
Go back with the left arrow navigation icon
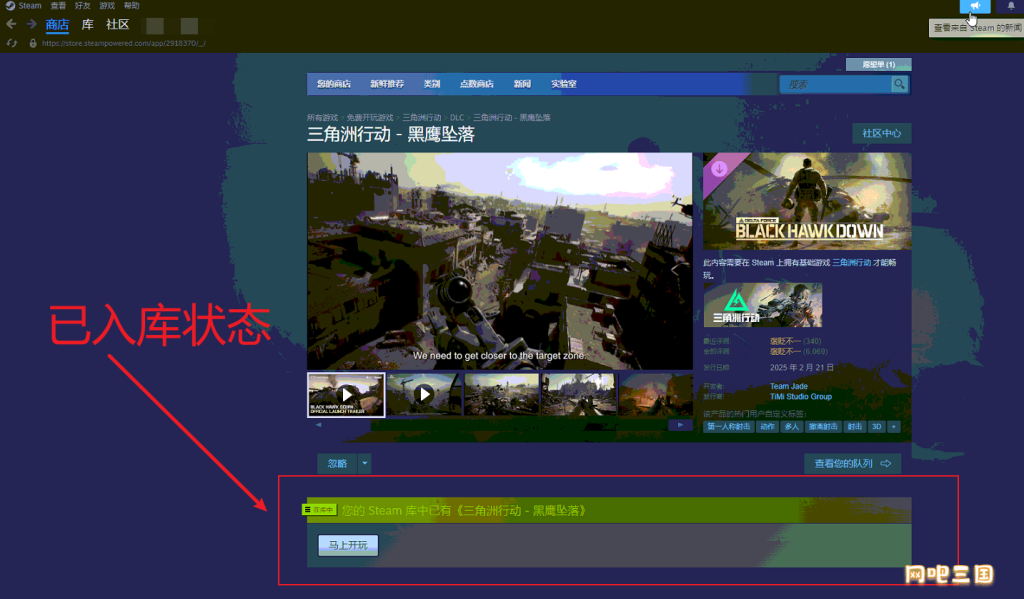(x=11, y=24)
